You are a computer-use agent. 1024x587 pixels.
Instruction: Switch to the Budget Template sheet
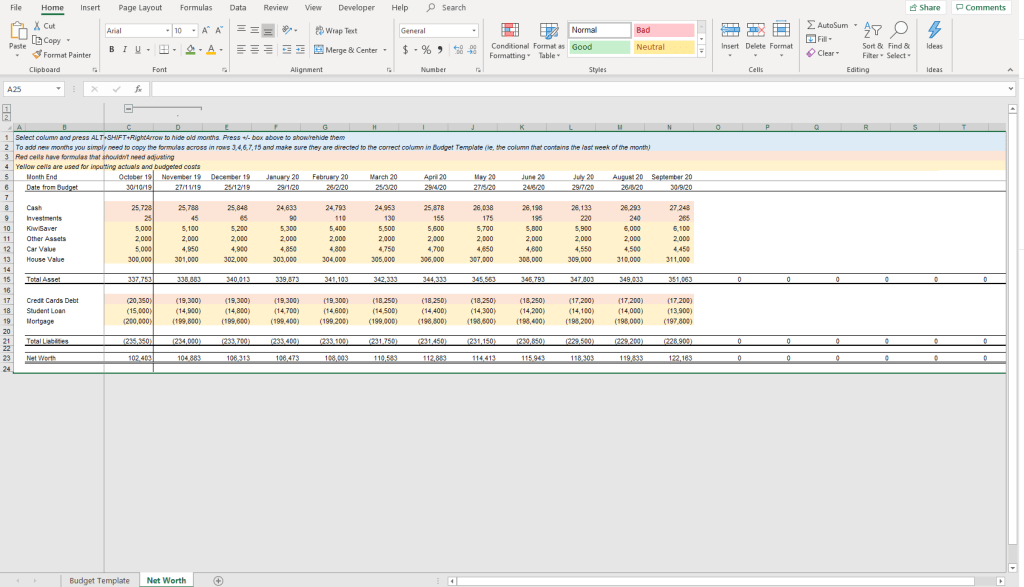tap(99, 580)
